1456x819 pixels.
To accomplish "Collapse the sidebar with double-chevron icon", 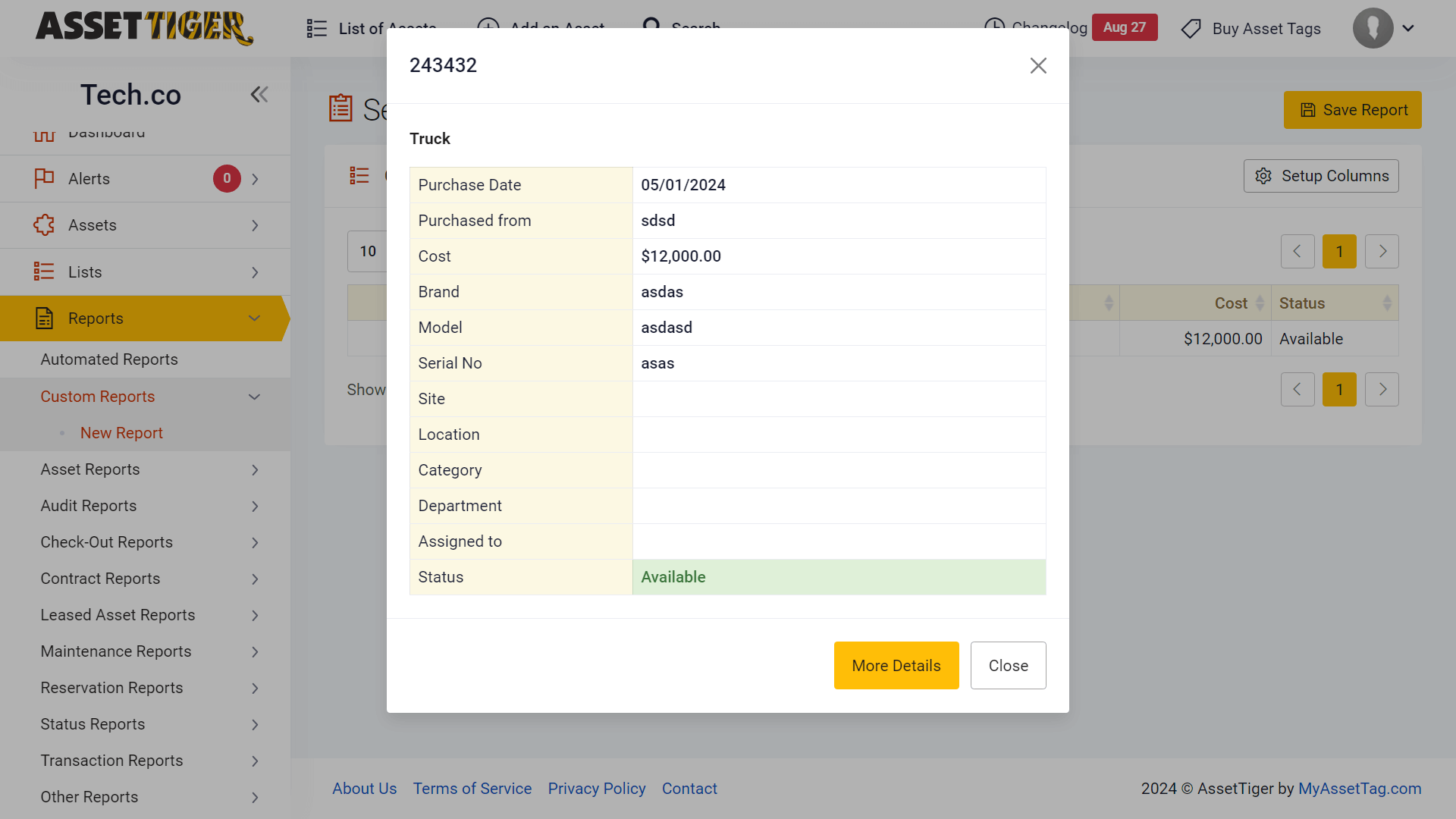I will click(x=259, y=95).
